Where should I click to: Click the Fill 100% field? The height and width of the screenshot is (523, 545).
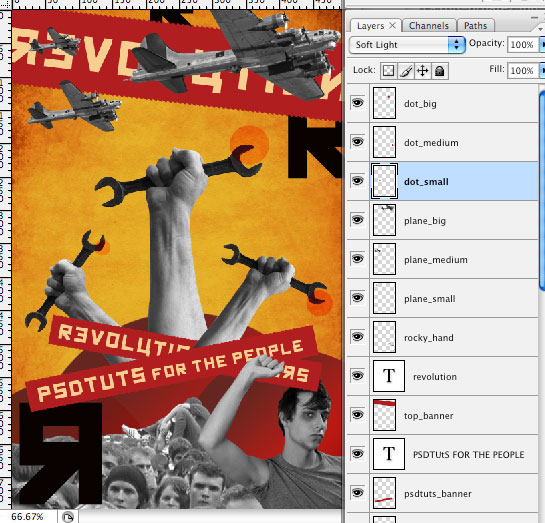tap(522, 71)
